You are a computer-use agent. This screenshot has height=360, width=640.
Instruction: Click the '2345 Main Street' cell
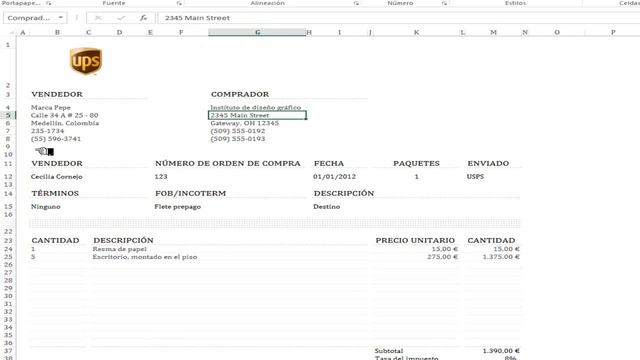257,116
